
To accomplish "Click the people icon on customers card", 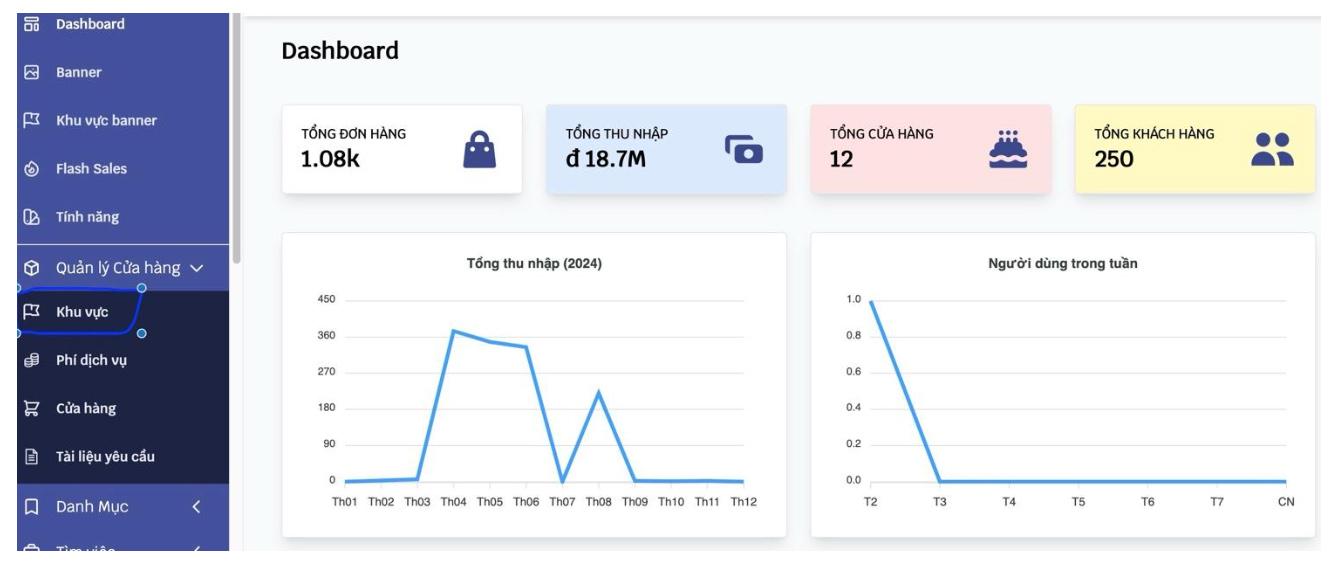I will 1272,149.
